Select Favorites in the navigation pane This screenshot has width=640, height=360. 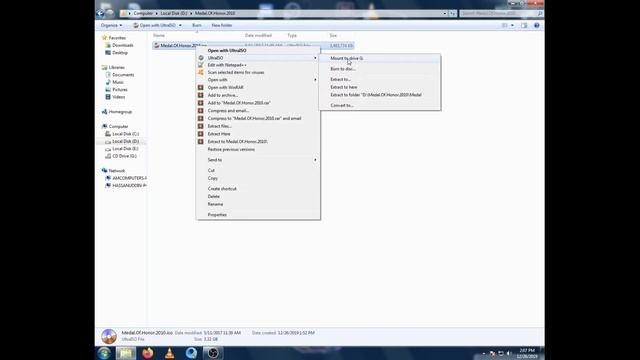pos(117,38)
